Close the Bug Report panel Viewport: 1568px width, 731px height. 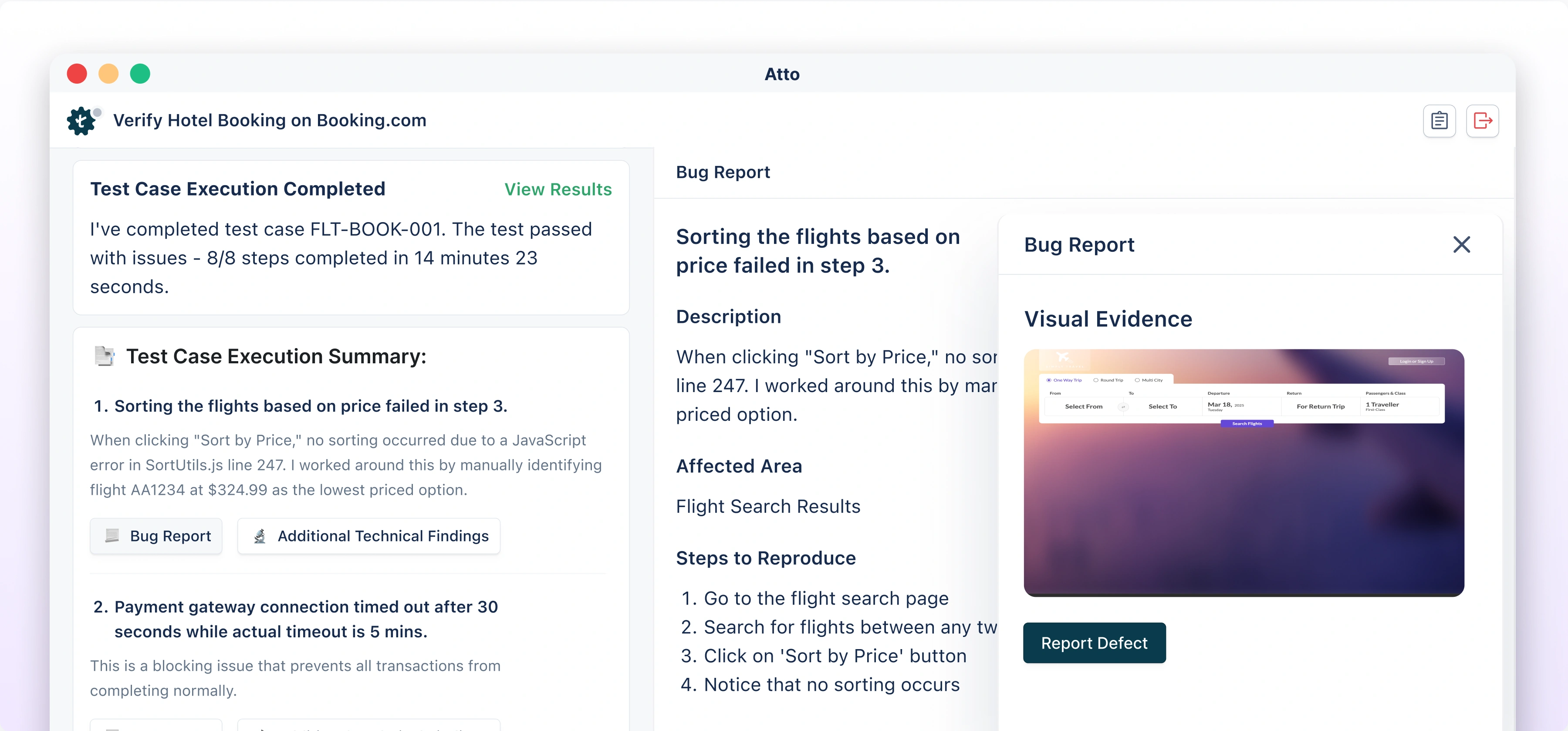[x=1462, y=244]
